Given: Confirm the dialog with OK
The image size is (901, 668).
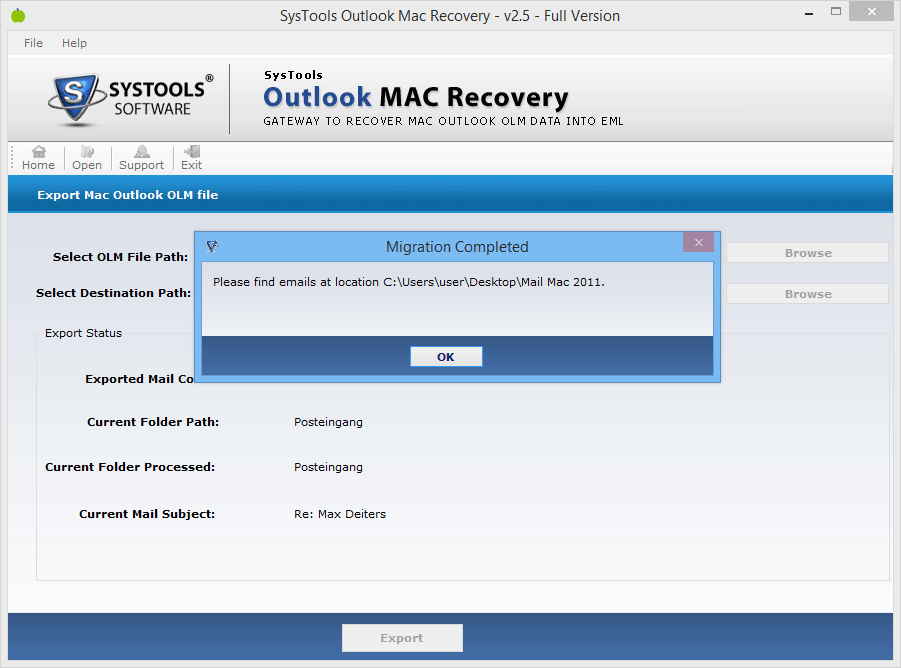Looking at the screenshot, I should pos(446,357).
